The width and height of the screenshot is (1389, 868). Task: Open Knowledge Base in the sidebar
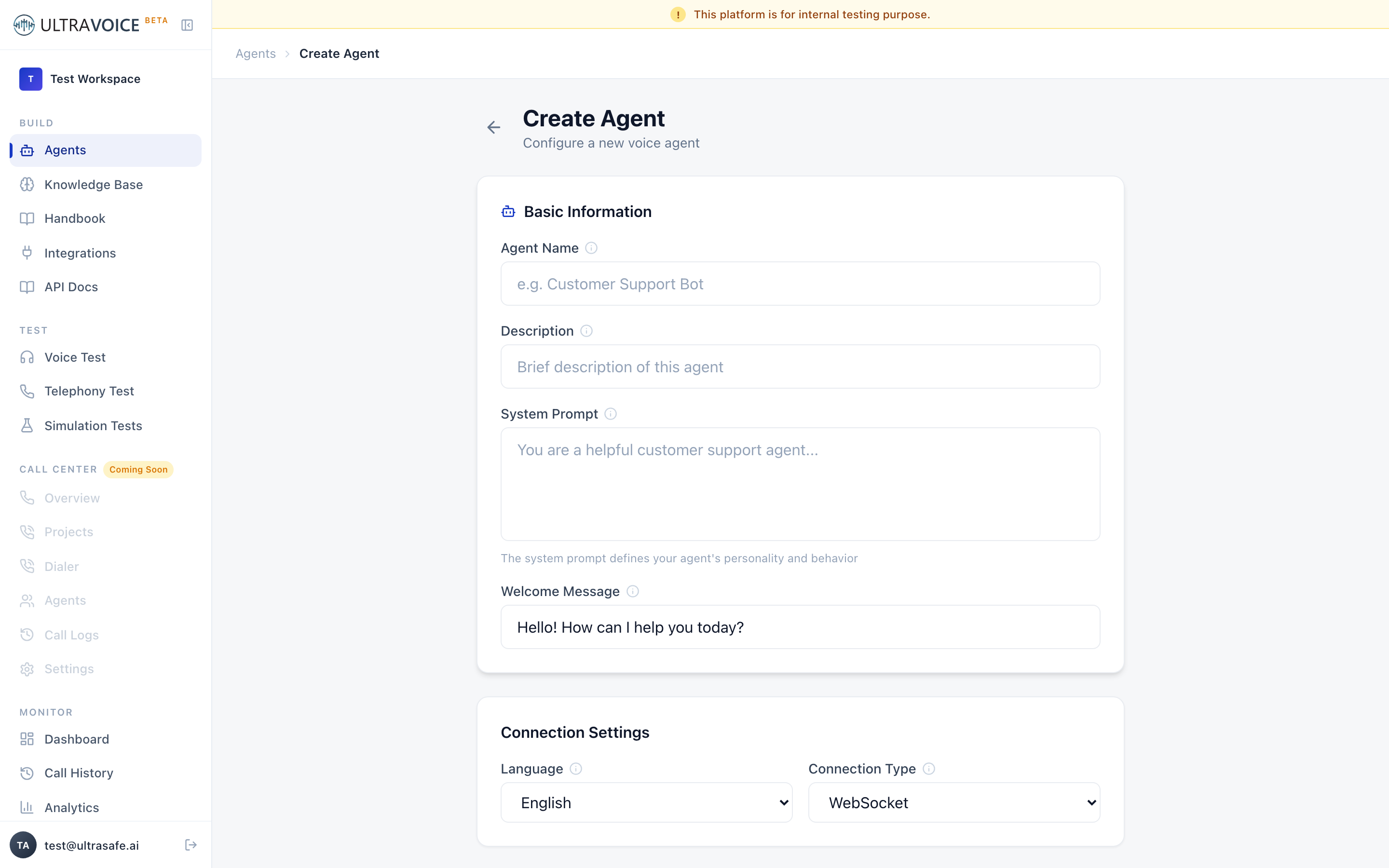pyautogui.click(x=106, y=184)
